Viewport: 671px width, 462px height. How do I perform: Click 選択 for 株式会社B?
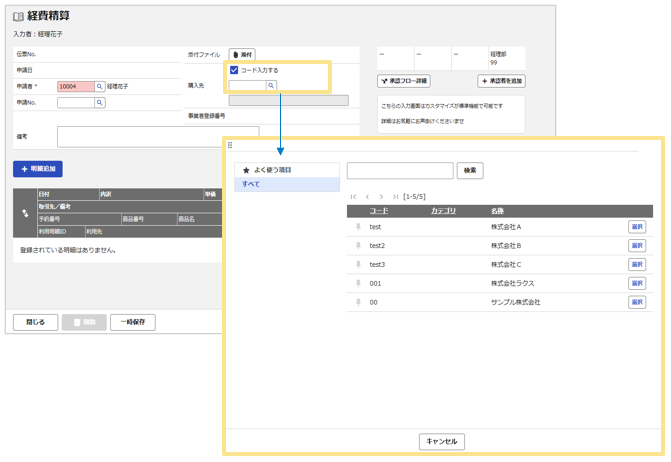coord(637,246)
